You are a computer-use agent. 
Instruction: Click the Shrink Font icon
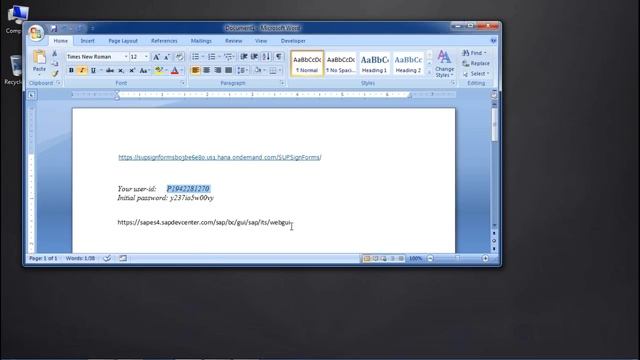167,57
